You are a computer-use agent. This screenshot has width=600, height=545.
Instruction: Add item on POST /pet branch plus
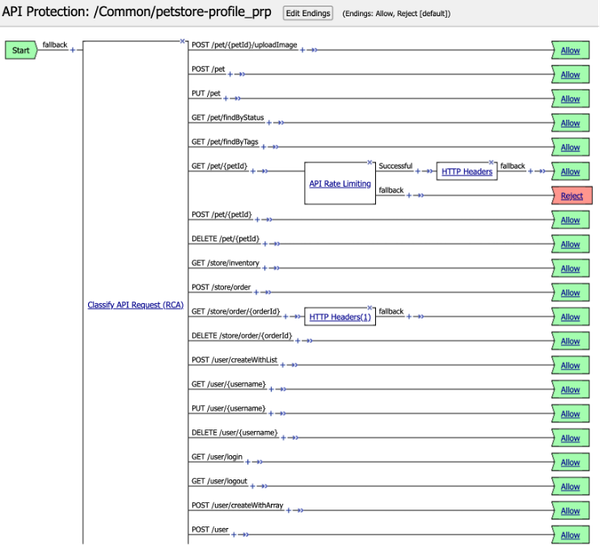coord(230,74)
